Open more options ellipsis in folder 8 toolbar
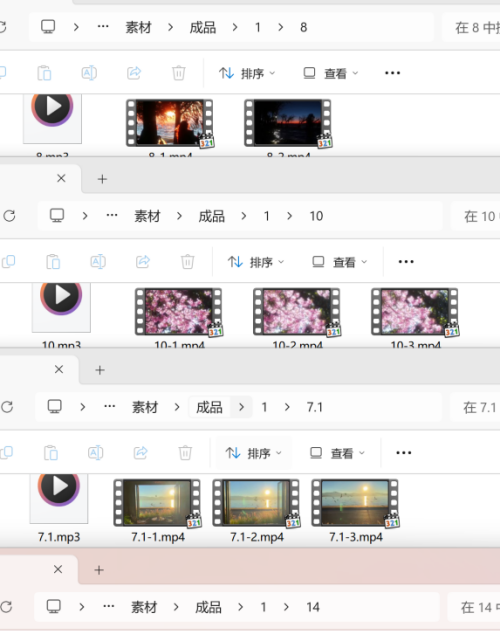The height and width of the screenshot is (634, 501). click(x=392, y=73)
